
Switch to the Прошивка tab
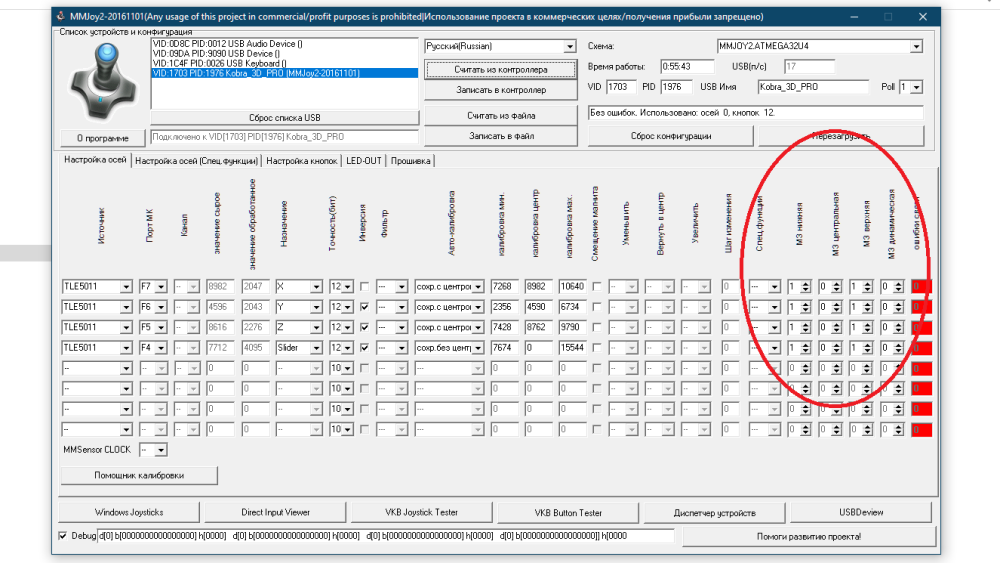(x=411, y=161)
